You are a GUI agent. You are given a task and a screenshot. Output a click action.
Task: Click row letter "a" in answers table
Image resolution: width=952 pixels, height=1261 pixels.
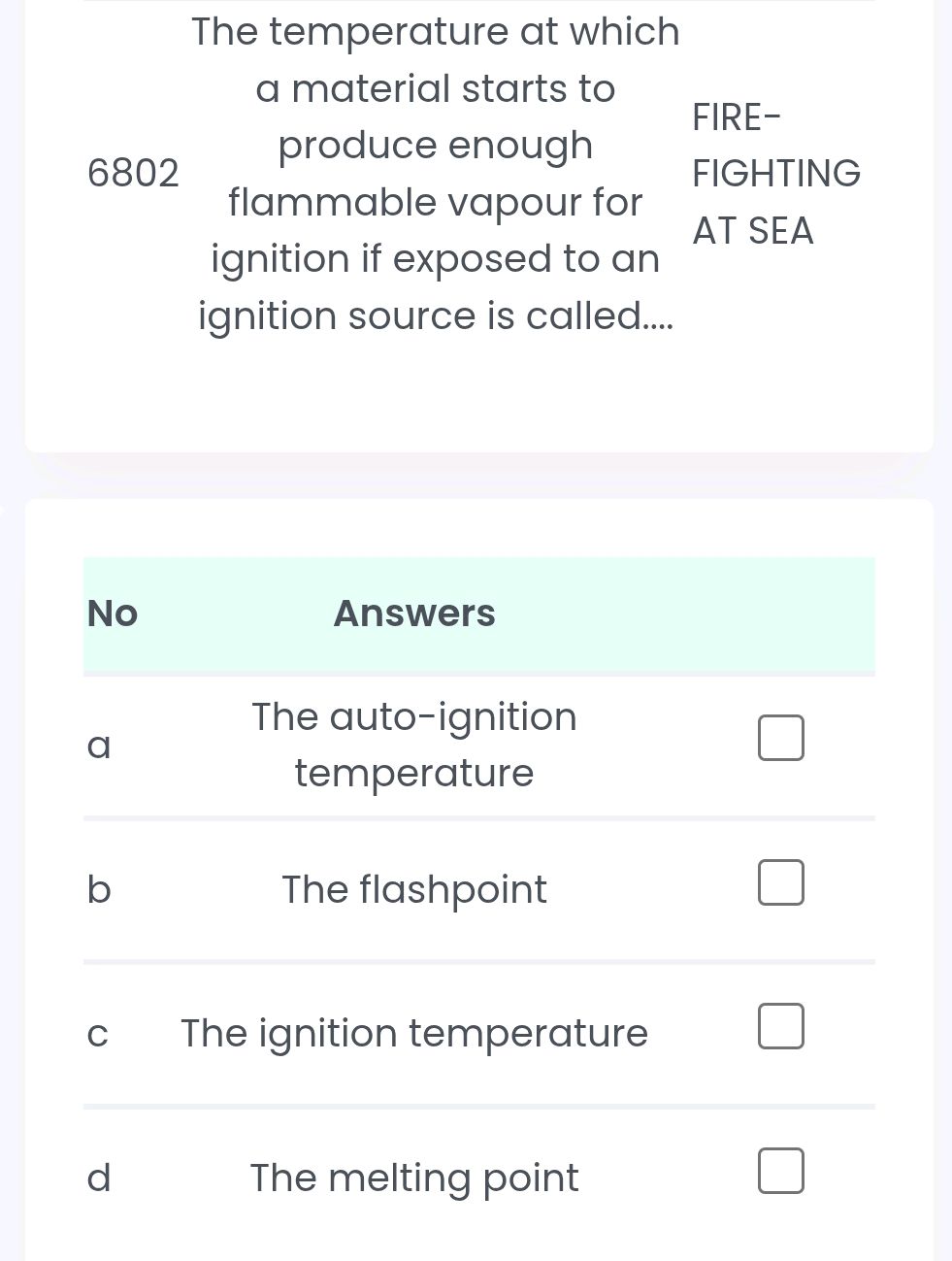[99, 746]
